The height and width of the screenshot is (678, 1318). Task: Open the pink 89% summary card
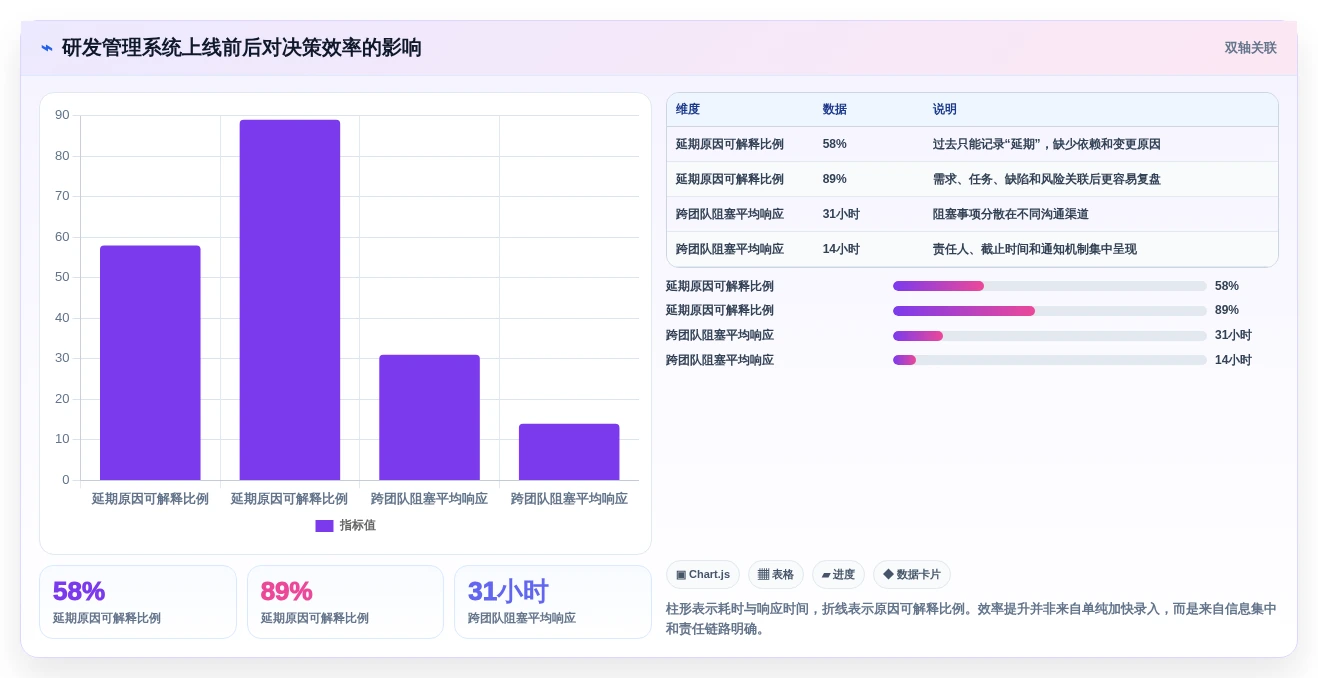[x=345, y=602]
